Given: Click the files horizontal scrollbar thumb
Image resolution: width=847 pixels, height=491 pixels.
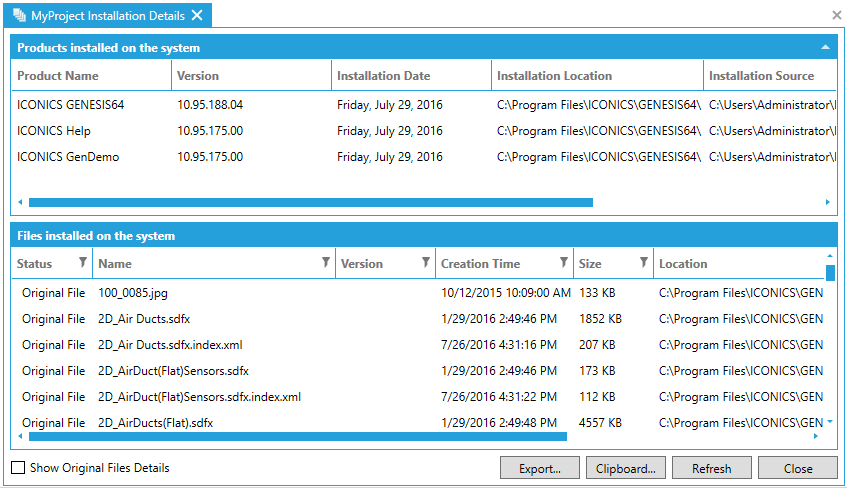Looking at the screenshot, I should tap(298, 436).
